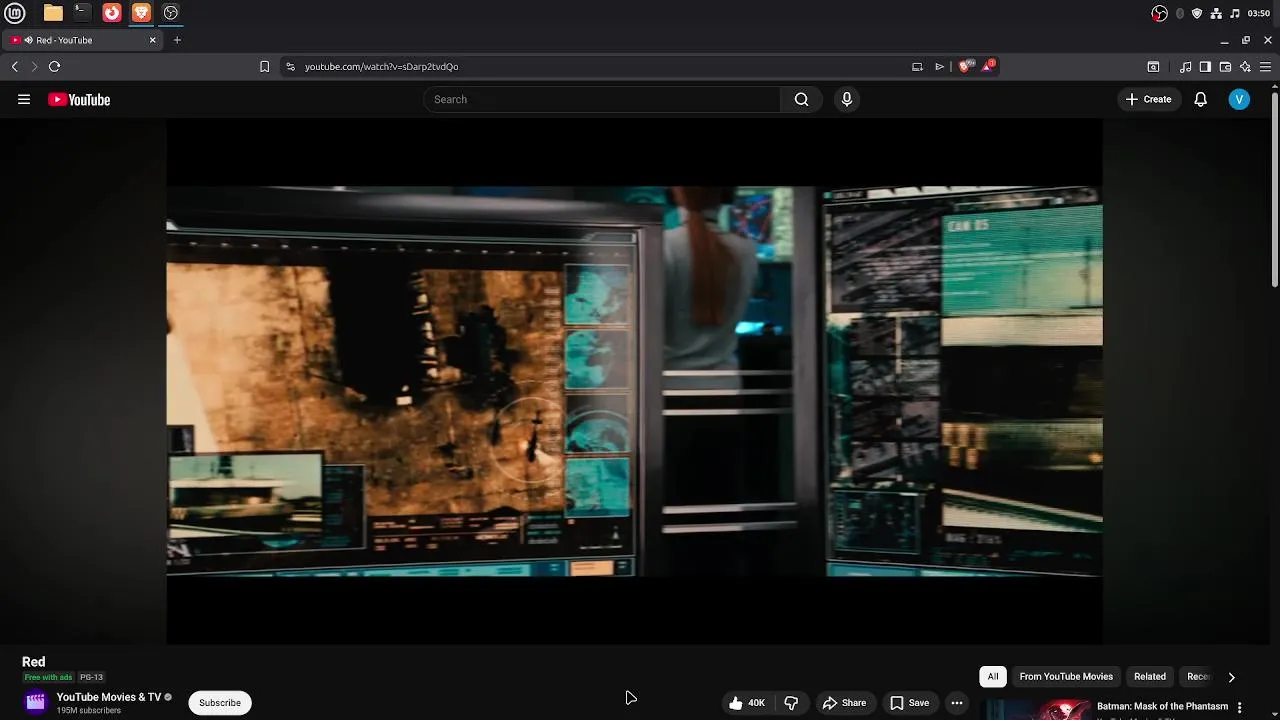Like the video with thumbs up
This screenshot has width=1280, height=720.
736,703
